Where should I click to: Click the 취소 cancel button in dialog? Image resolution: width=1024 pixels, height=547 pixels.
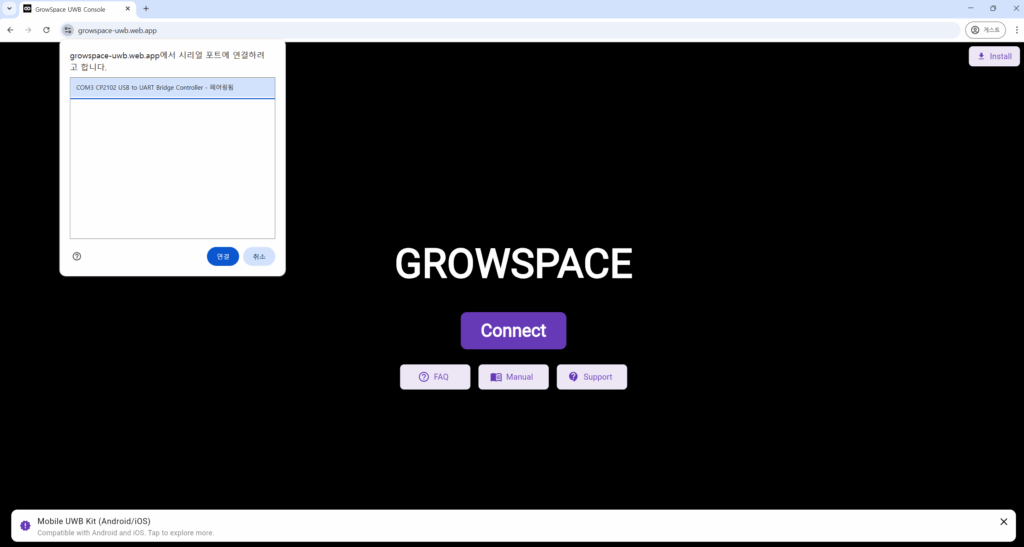click(259, 257)
